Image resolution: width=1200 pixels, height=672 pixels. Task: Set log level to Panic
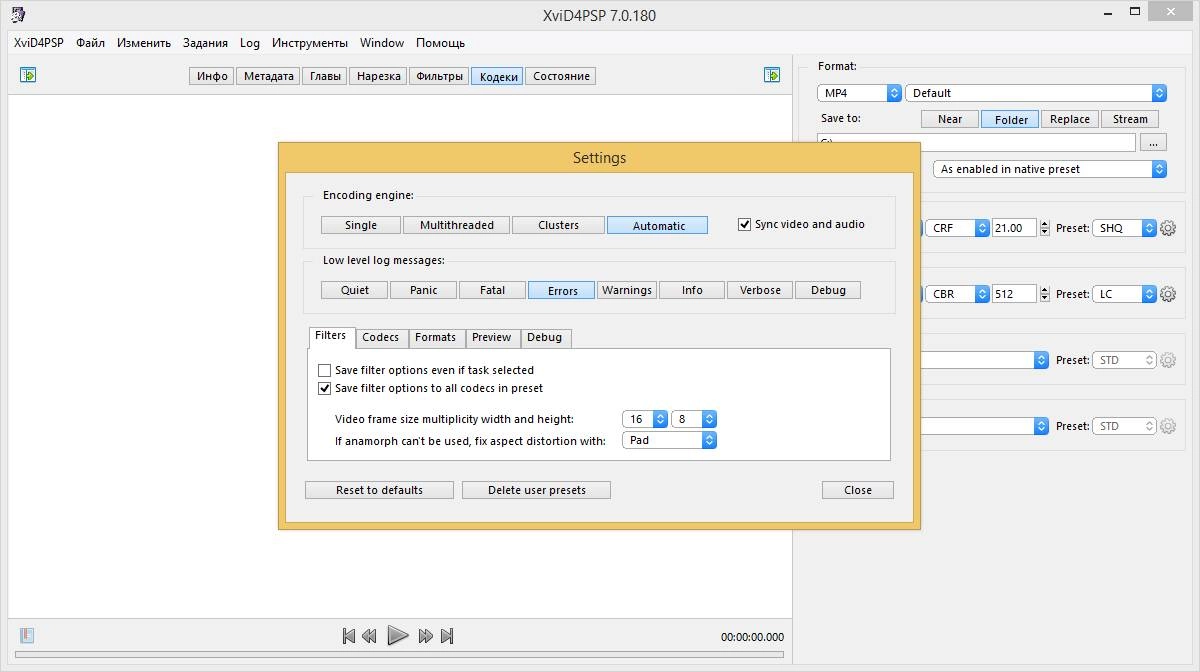(x=424, y=290)
